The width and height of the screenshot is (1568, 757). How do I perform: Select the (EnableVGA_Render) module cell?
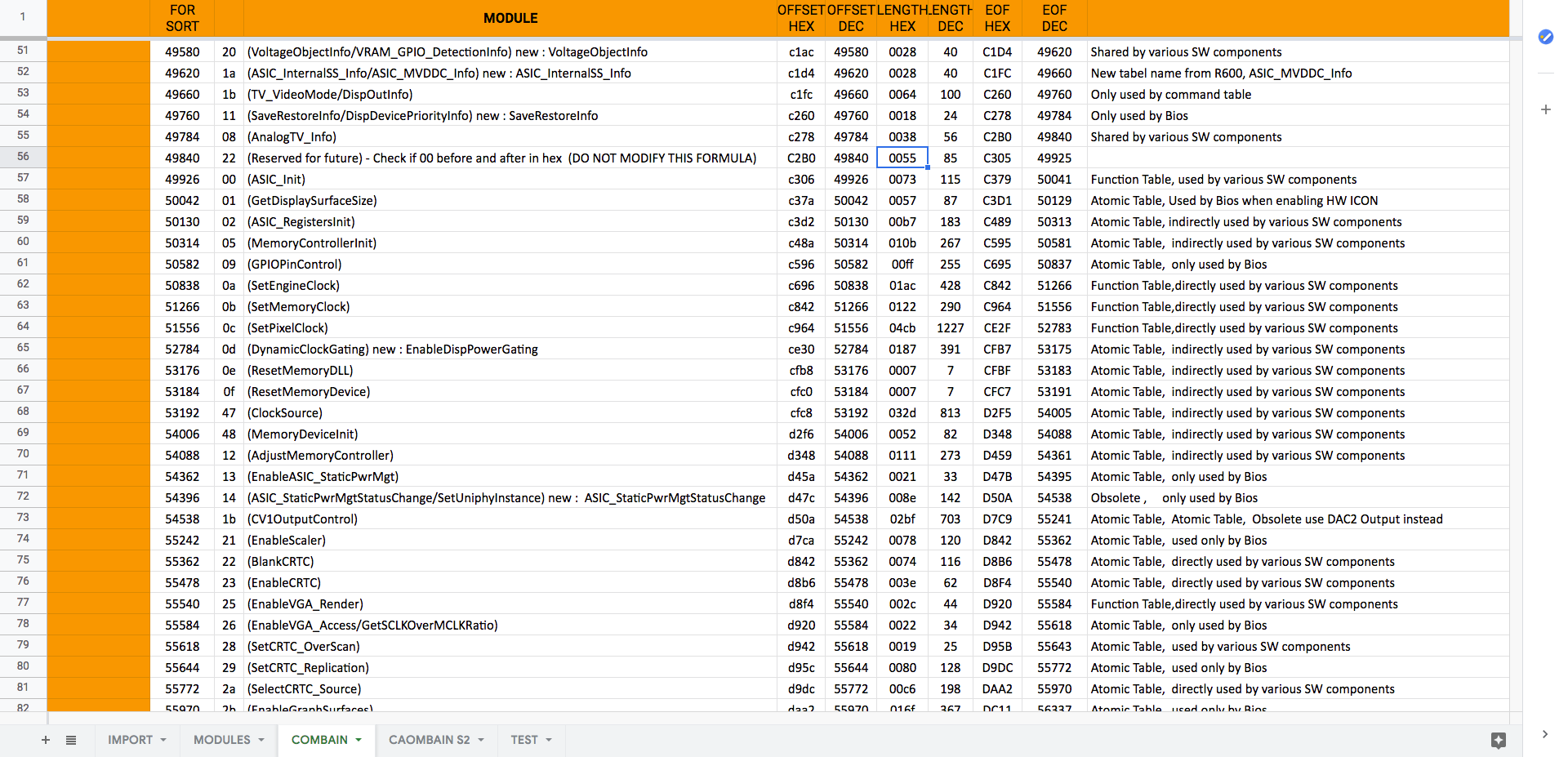510,603
